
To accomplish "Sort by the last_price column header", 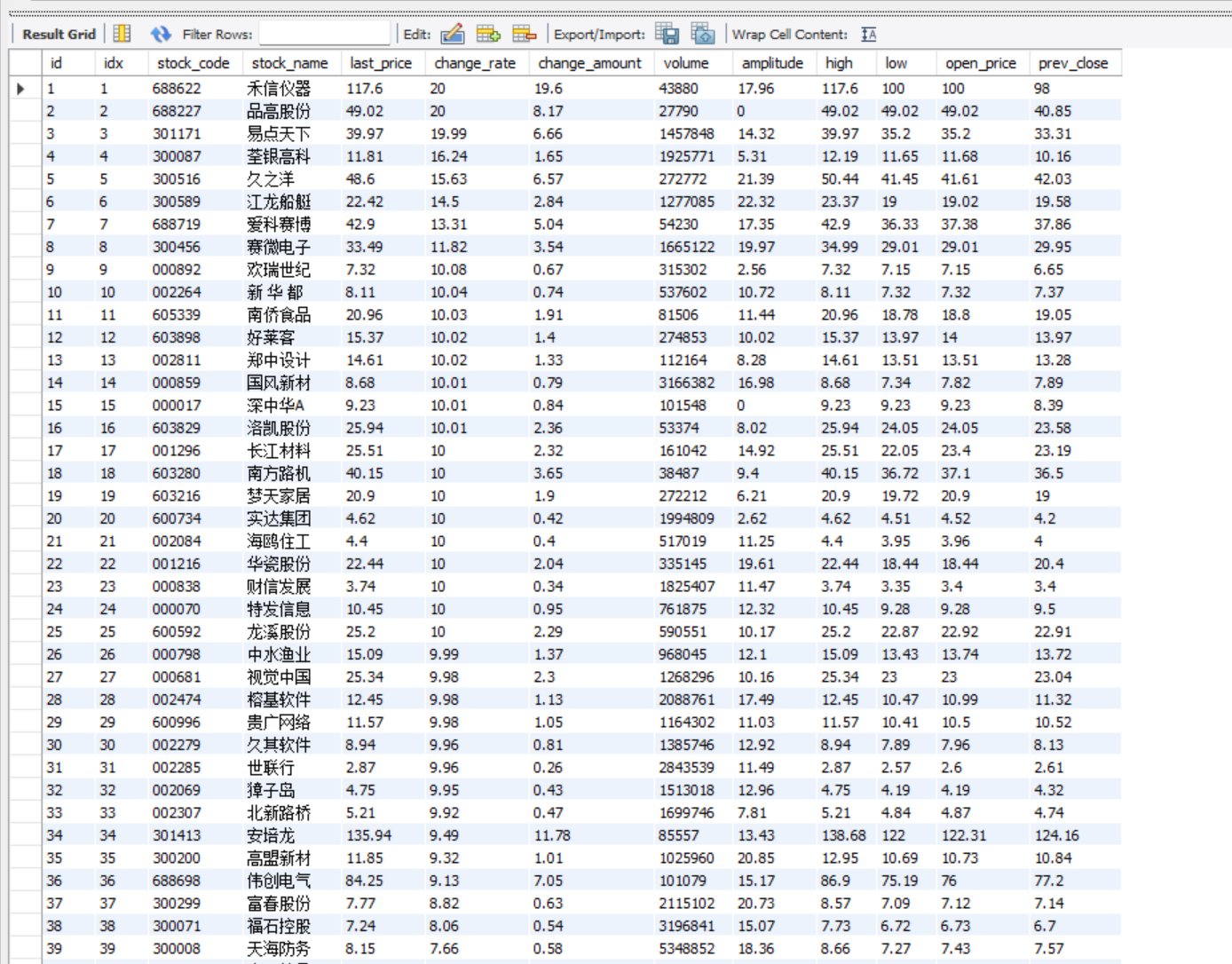I will pos(381,63).
